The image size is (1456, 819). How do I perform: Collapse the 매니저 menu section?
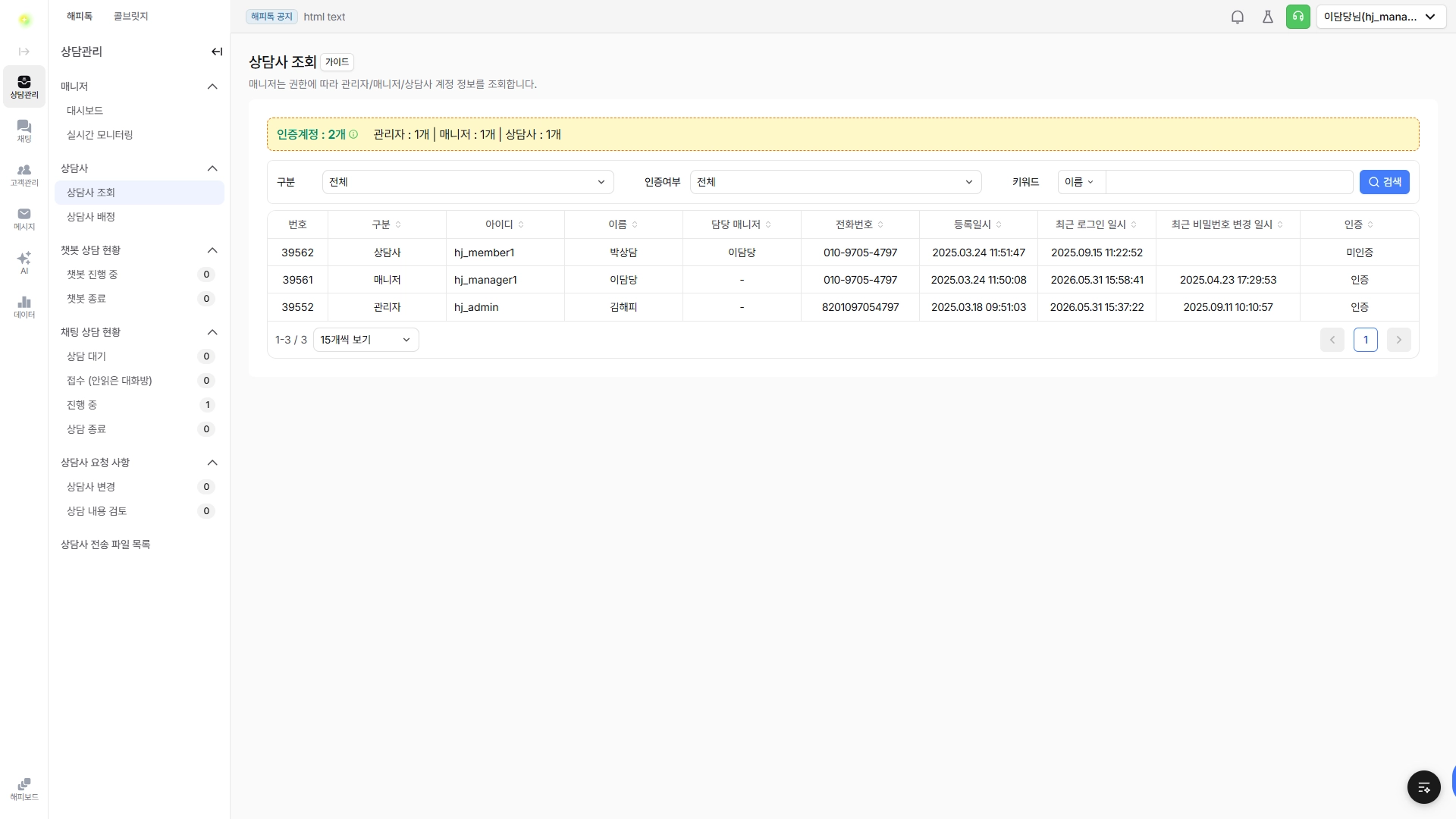(x=212, y=86)
